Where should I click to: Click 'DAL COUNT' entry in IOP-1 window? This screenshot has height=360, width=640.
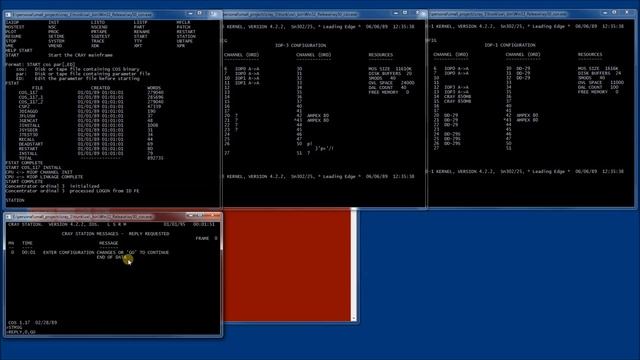598,87
